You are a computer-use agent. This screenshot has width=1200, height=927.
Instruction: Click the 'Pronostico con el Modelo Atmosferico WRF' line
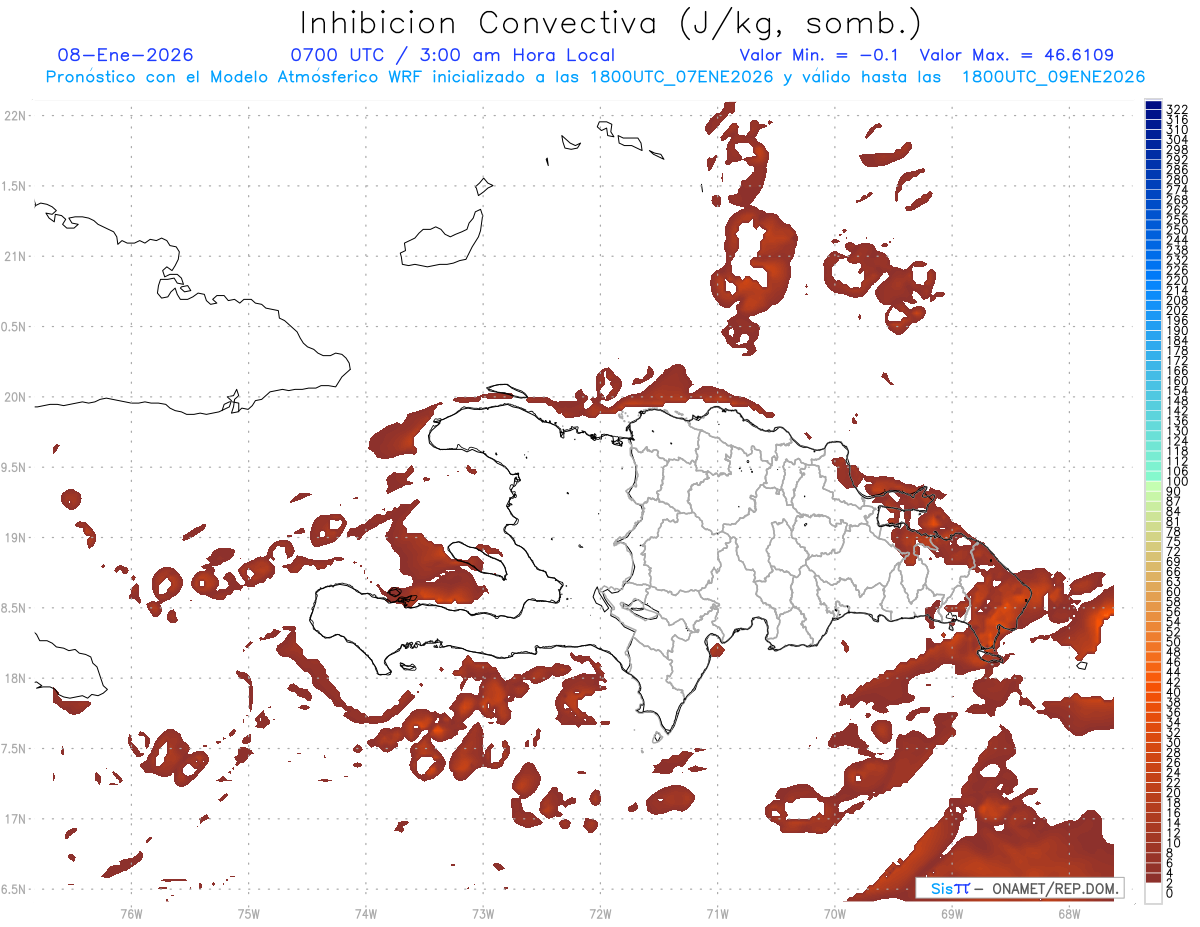(x=595, y=77)
